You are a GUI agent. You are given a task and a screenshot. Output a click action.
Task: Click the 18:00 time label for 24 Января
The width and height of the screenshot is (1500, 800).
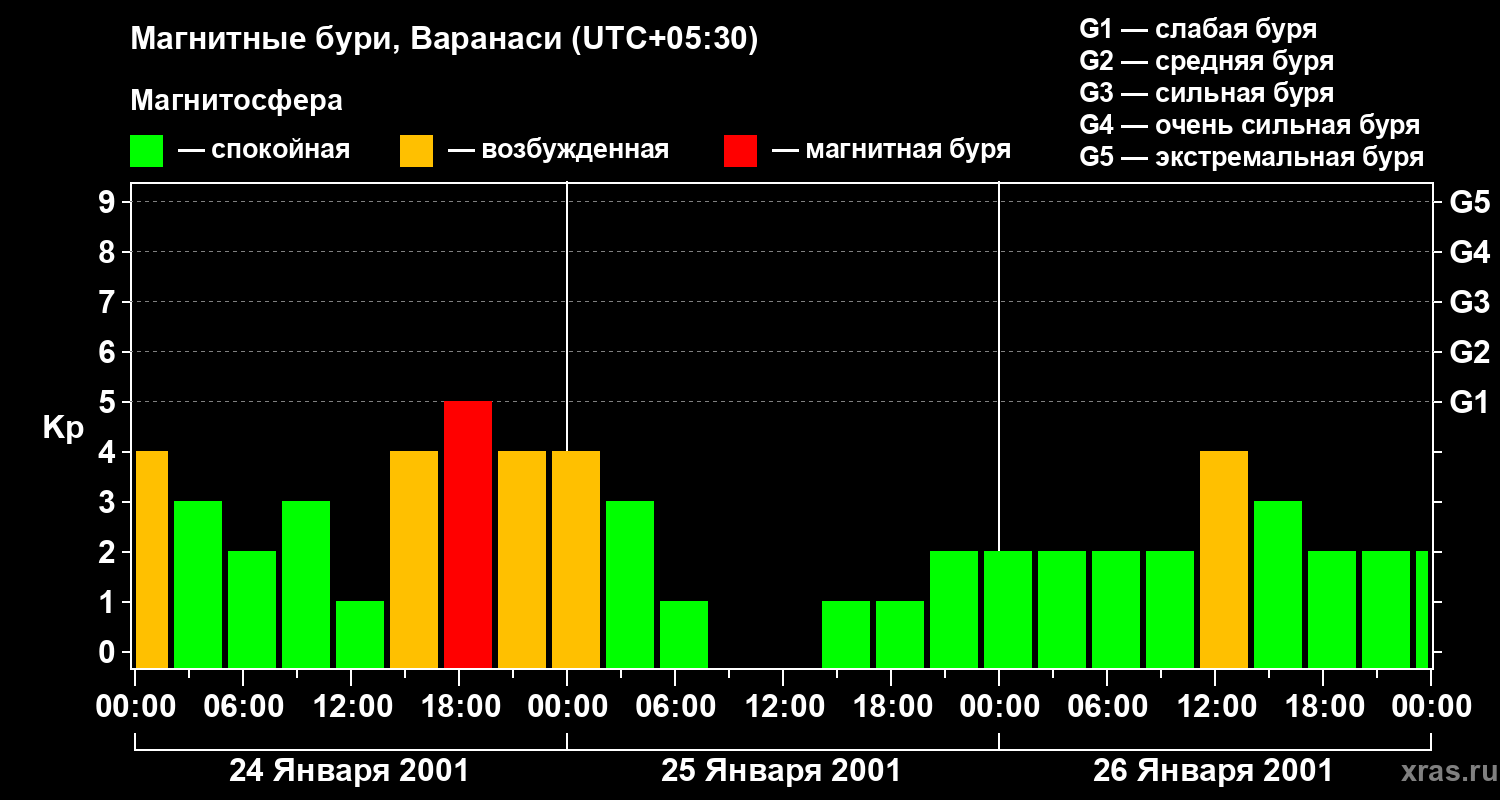459,706
